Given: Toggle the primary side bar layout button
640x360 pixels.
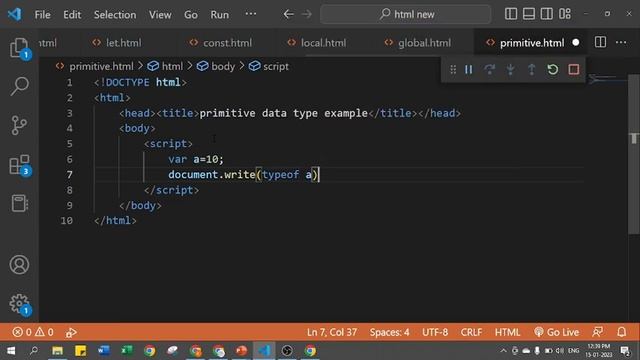Looking at the screenshot, I should pos(511,14).
